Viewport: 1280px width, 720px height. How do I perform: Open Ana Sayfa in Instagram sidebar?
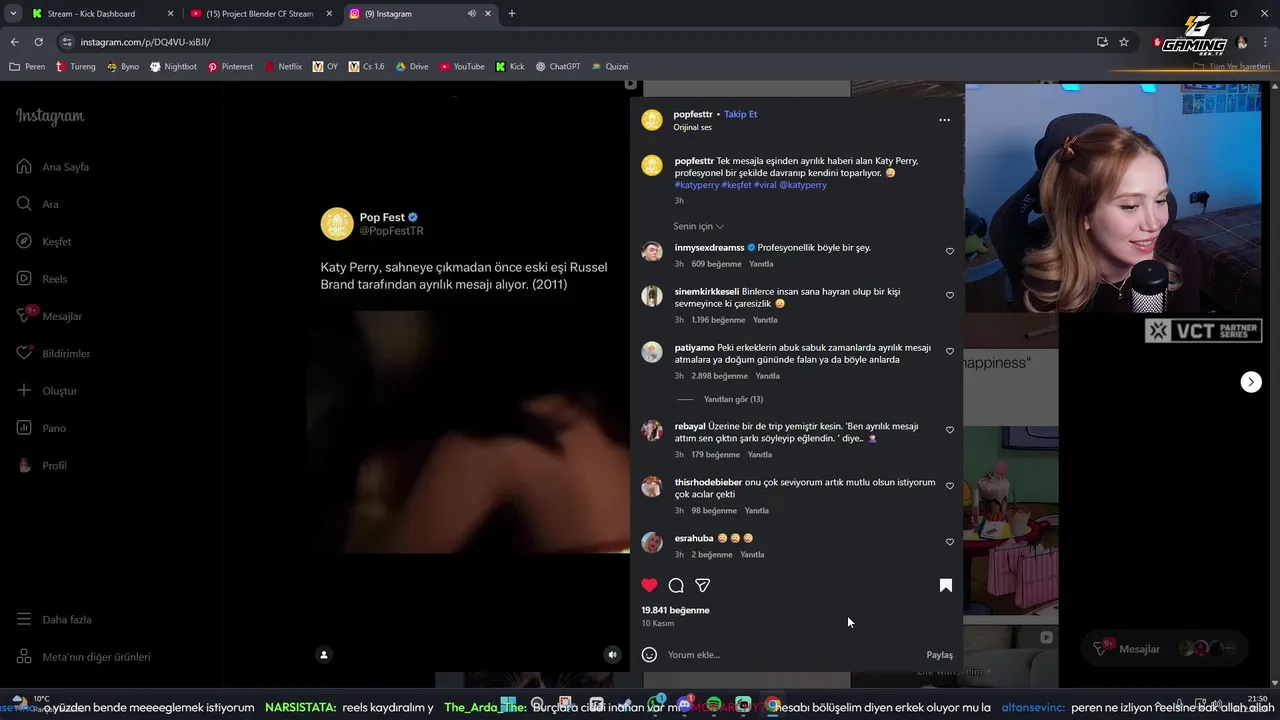pyautogui.click(x=53, y=167)
